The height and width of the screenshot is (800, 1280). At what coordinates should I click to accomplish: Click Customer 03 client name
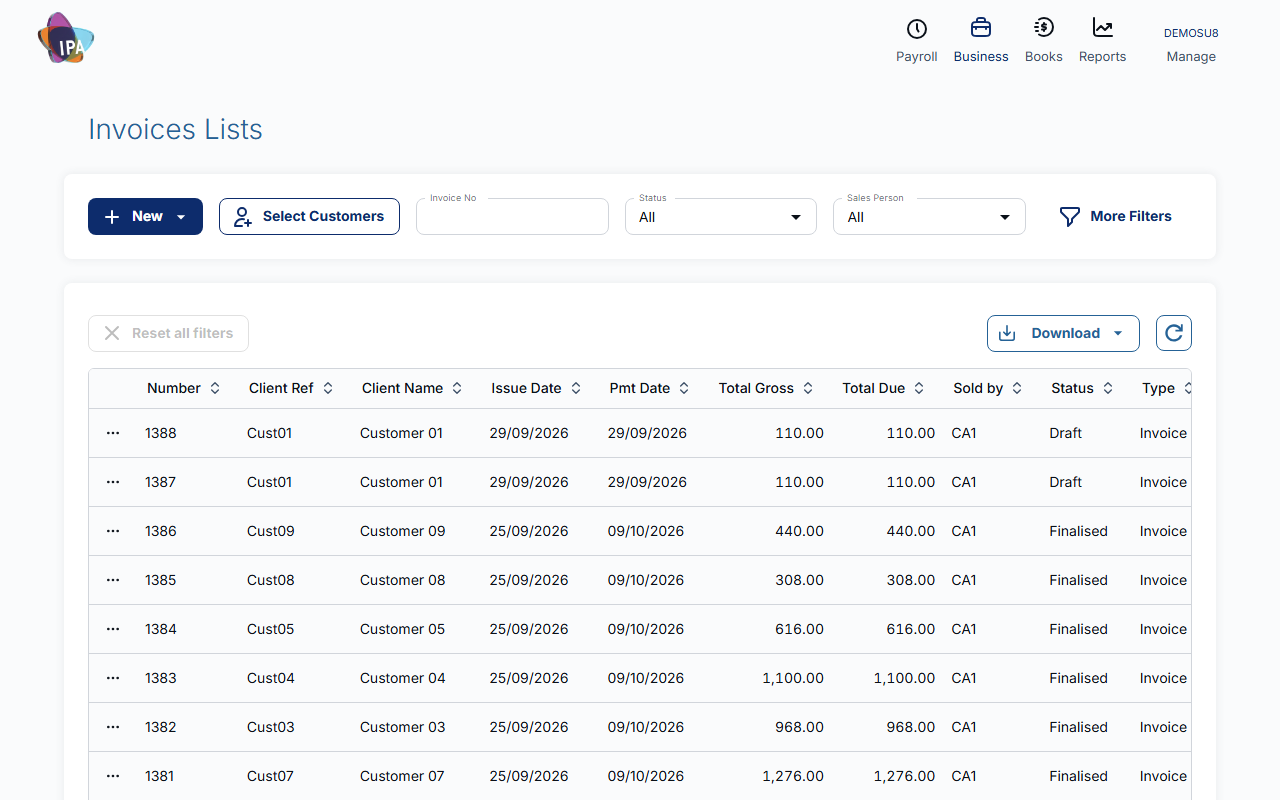[x=402, y=727]
